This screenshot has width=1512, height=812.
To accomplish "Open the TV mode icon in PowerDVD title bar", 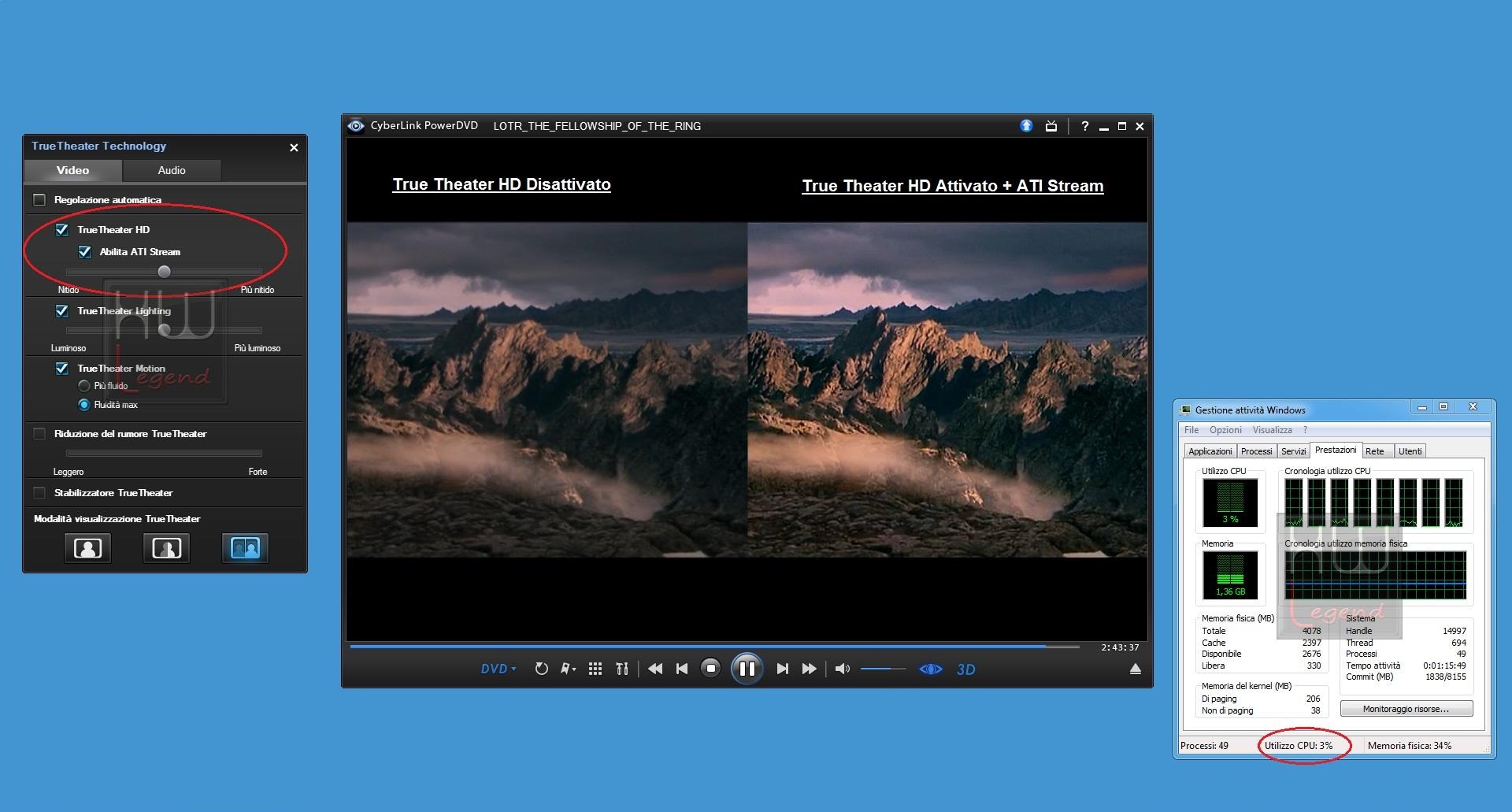I will tap(1051, 126).
